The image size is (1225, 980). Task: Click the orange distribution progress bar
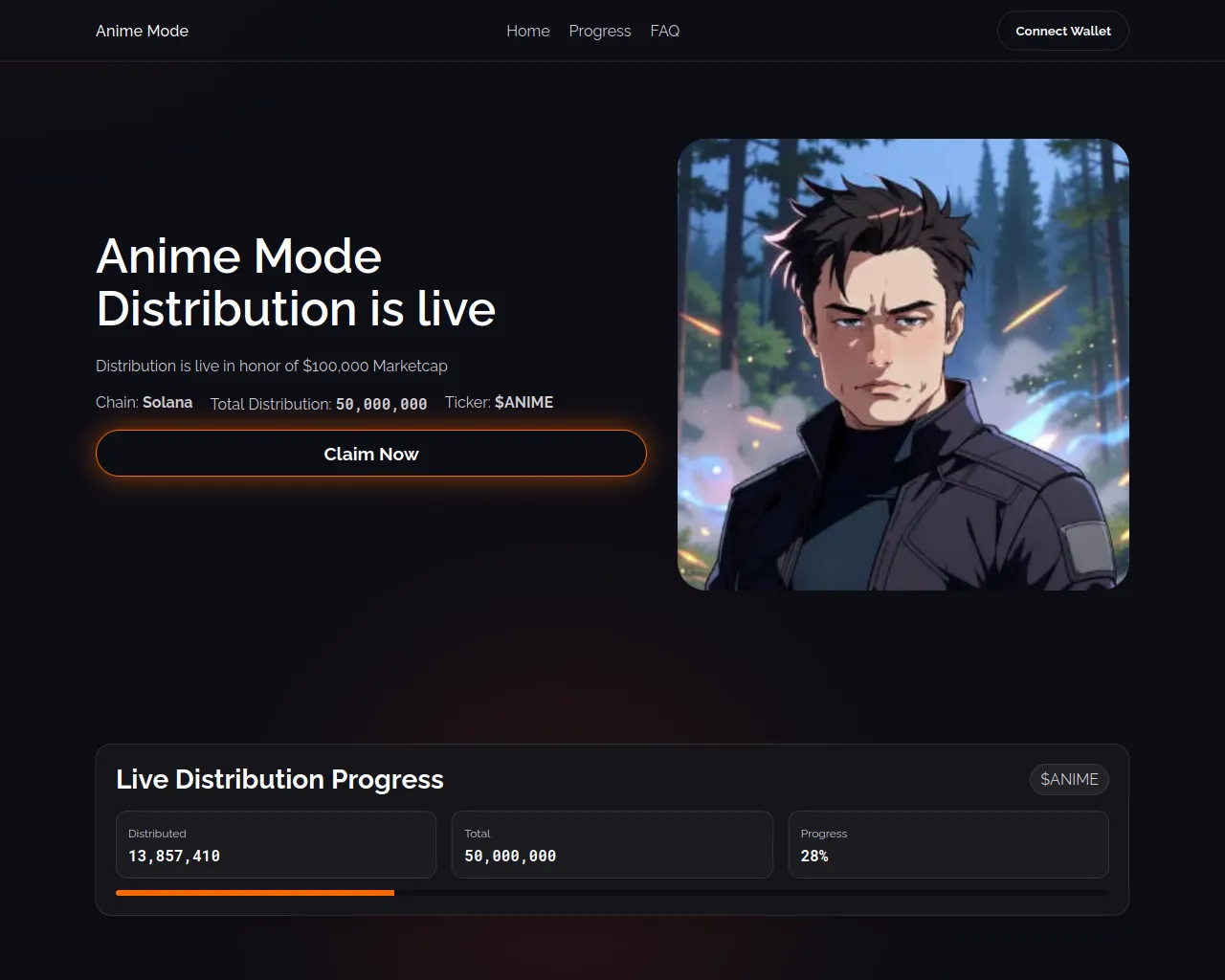255,893
